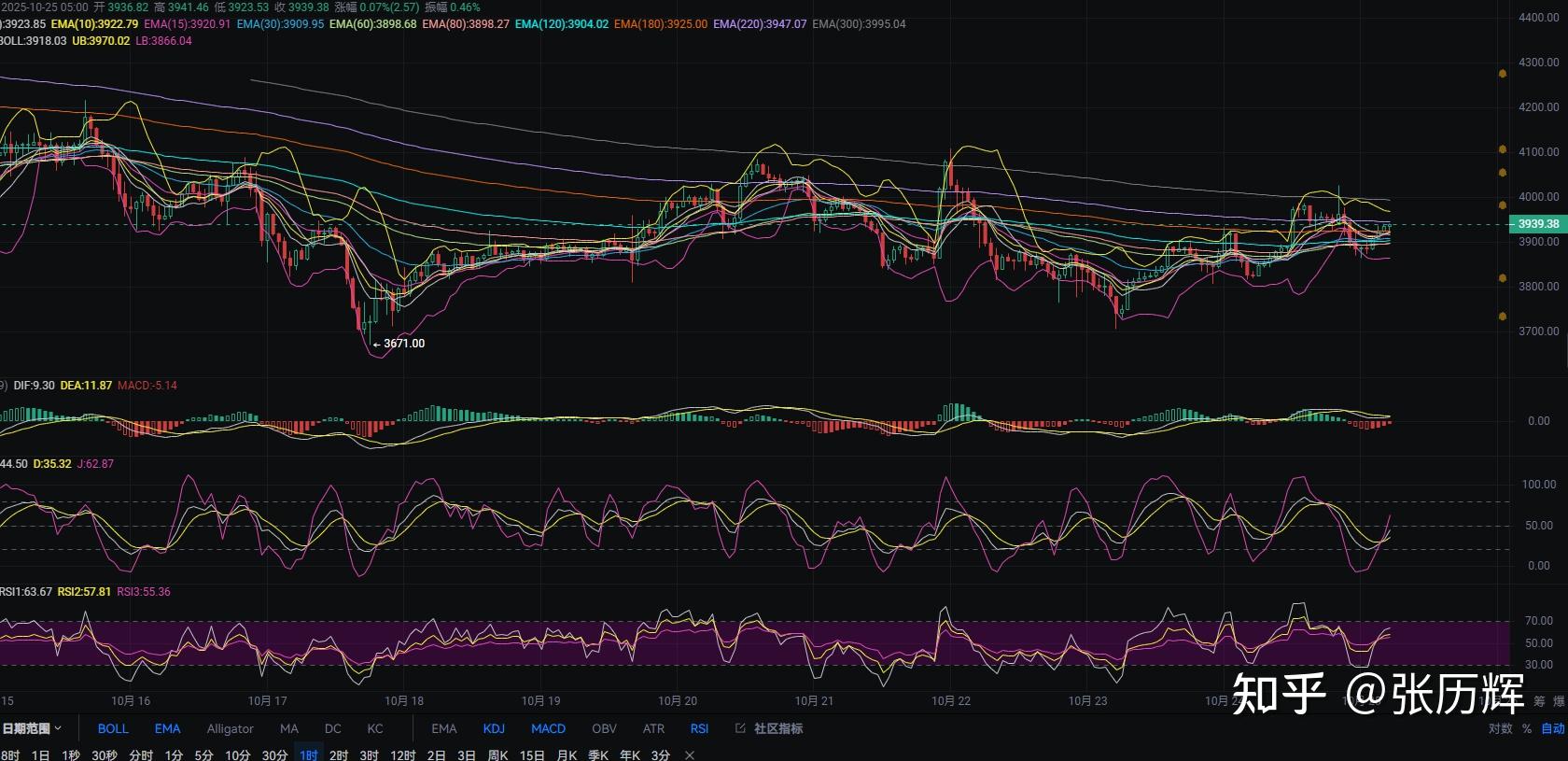
Task: Select the 自动 auto scale option
Action: click(x=1552, y=728)
